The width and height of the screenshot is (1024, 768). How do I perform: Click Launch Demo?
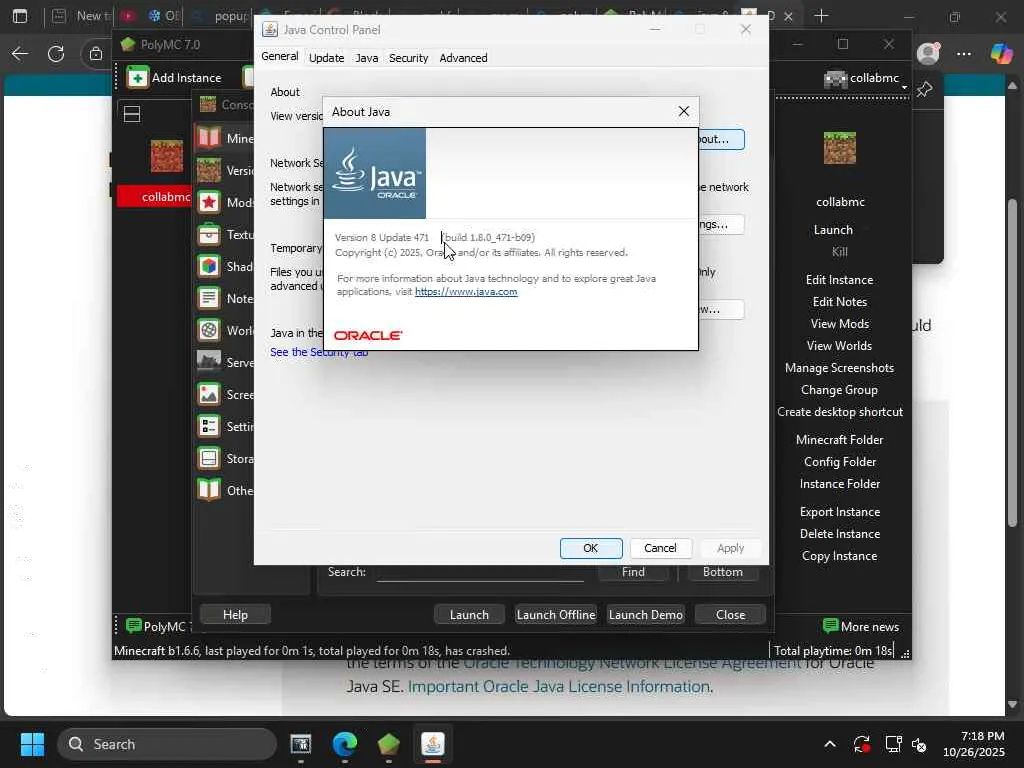point(645,615)
